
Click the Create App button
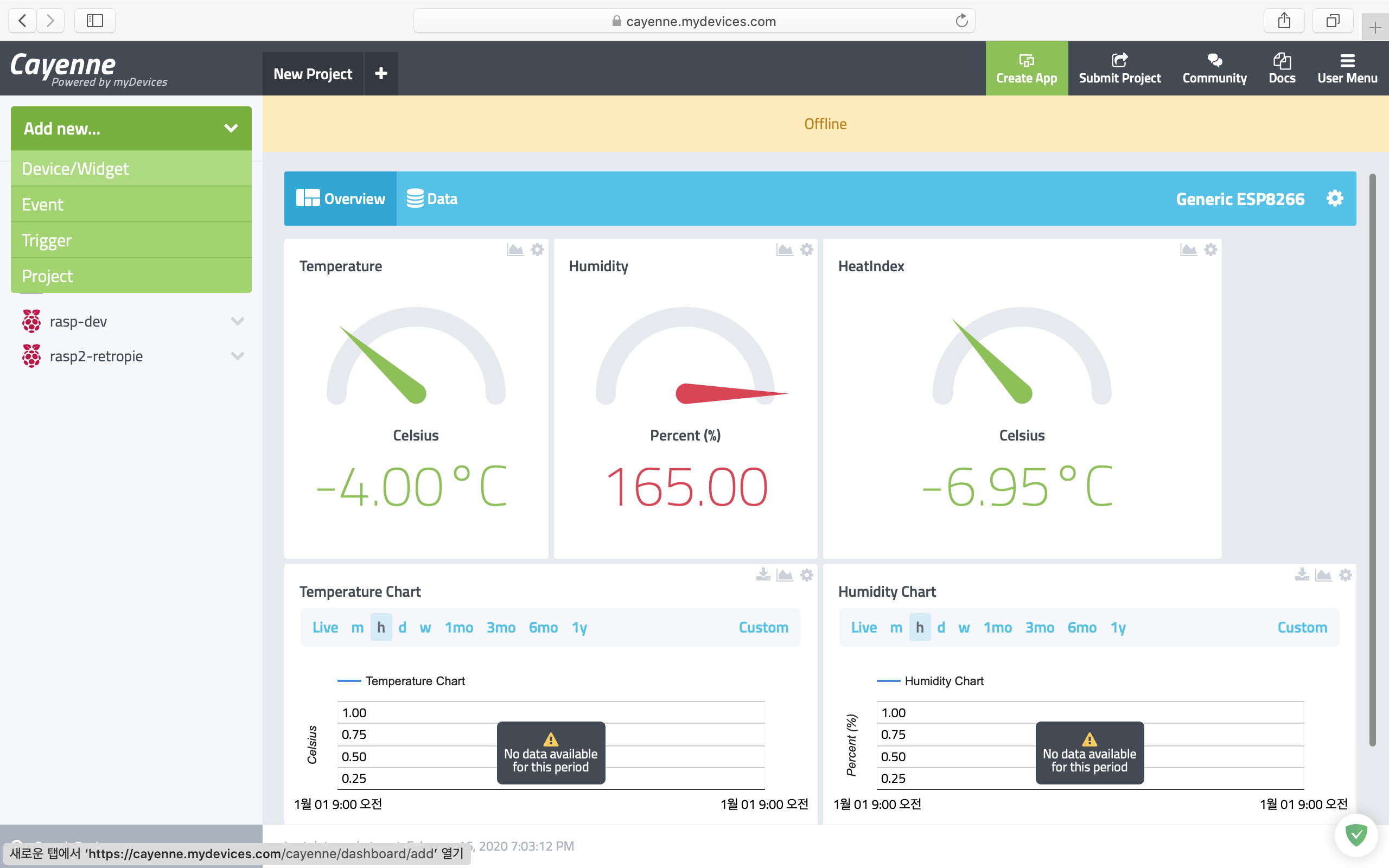tap(1026, 68)
